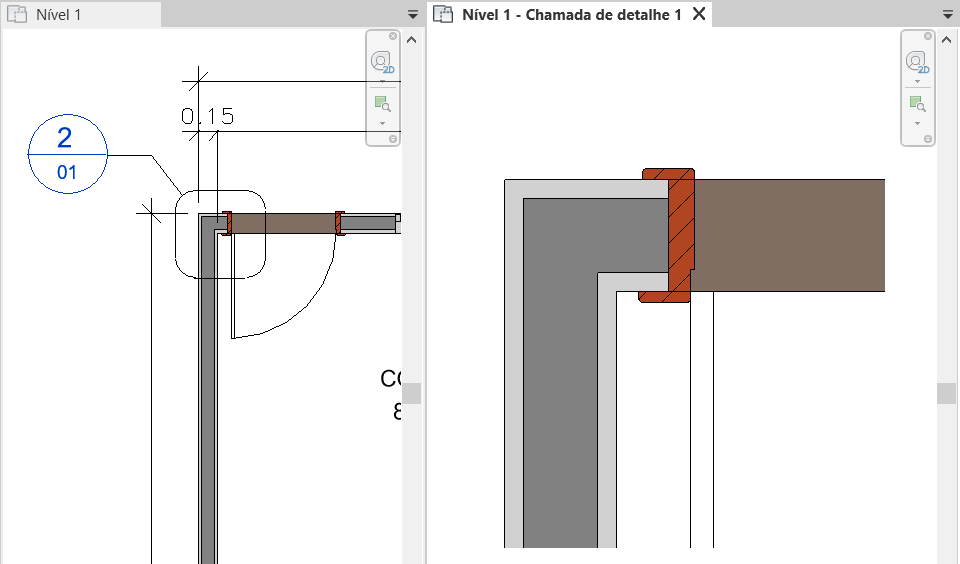The height and width of the screenshot is (564, 960).
Task: Open the 2D steering wheel in detail callout view
Action: pos(917,62)
